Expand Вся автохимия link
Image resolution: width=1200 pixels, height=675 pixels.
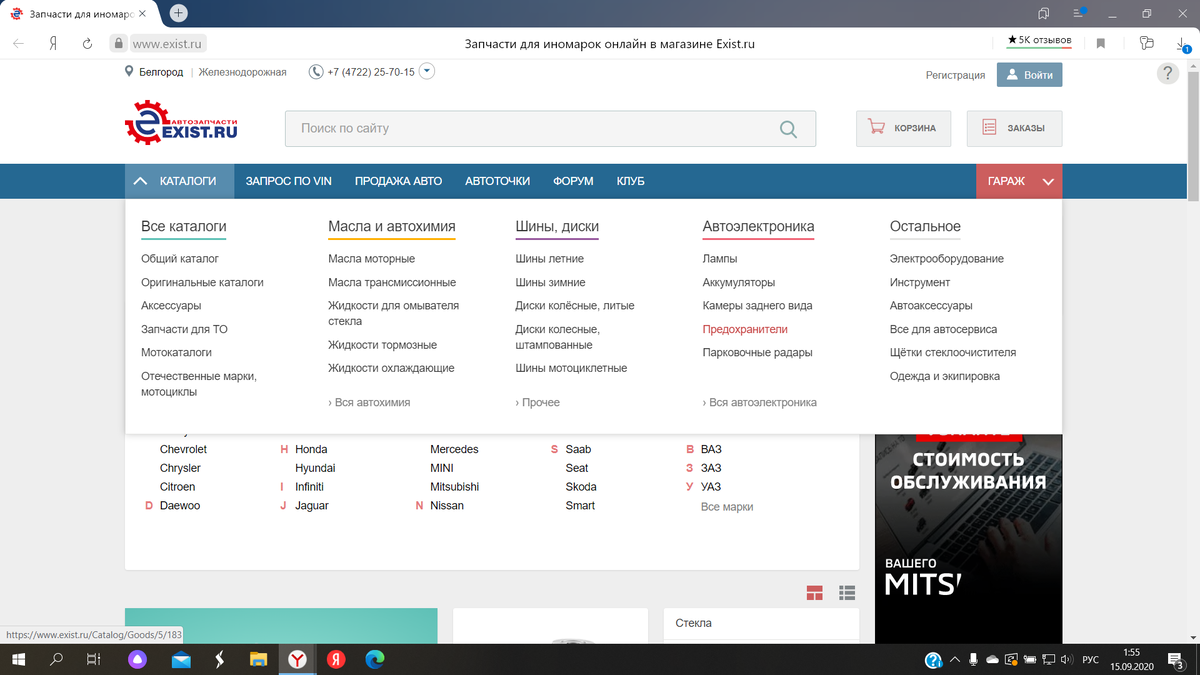coord(369,402)
